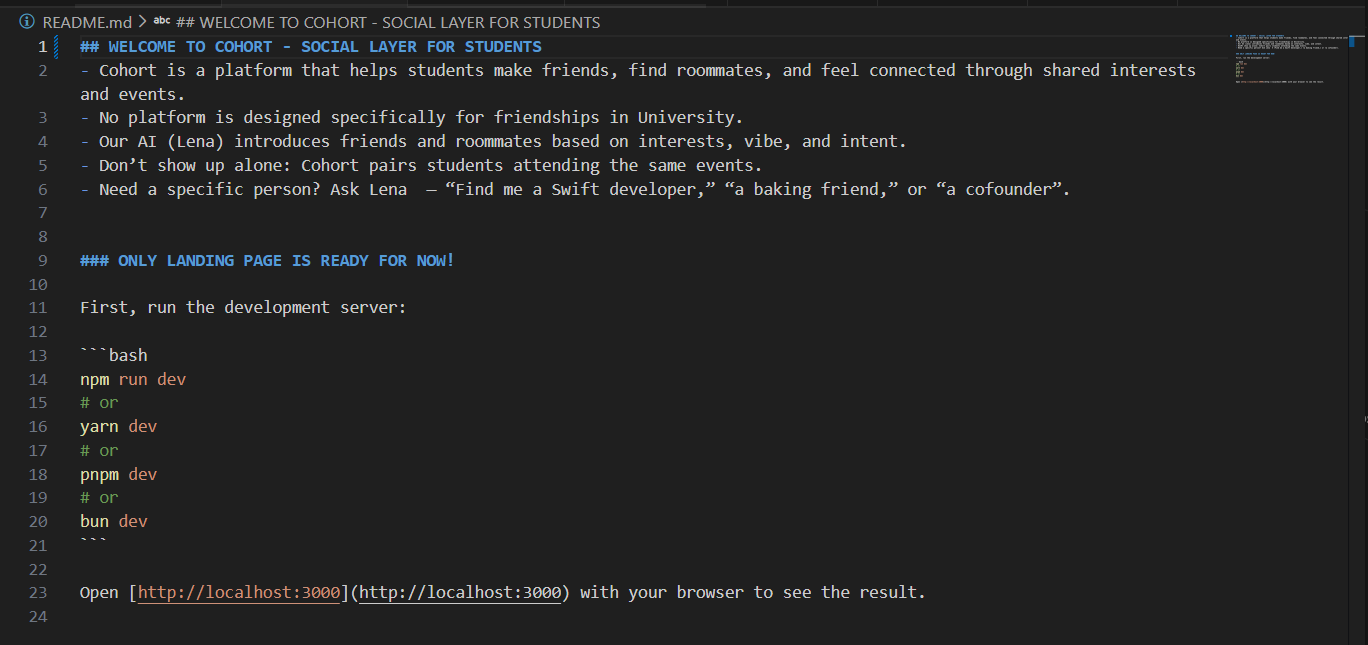Click the abc symbol icon in breadcrumbs
The height and width of the screenshot is (645, 1368).
(x=161, y=22)
